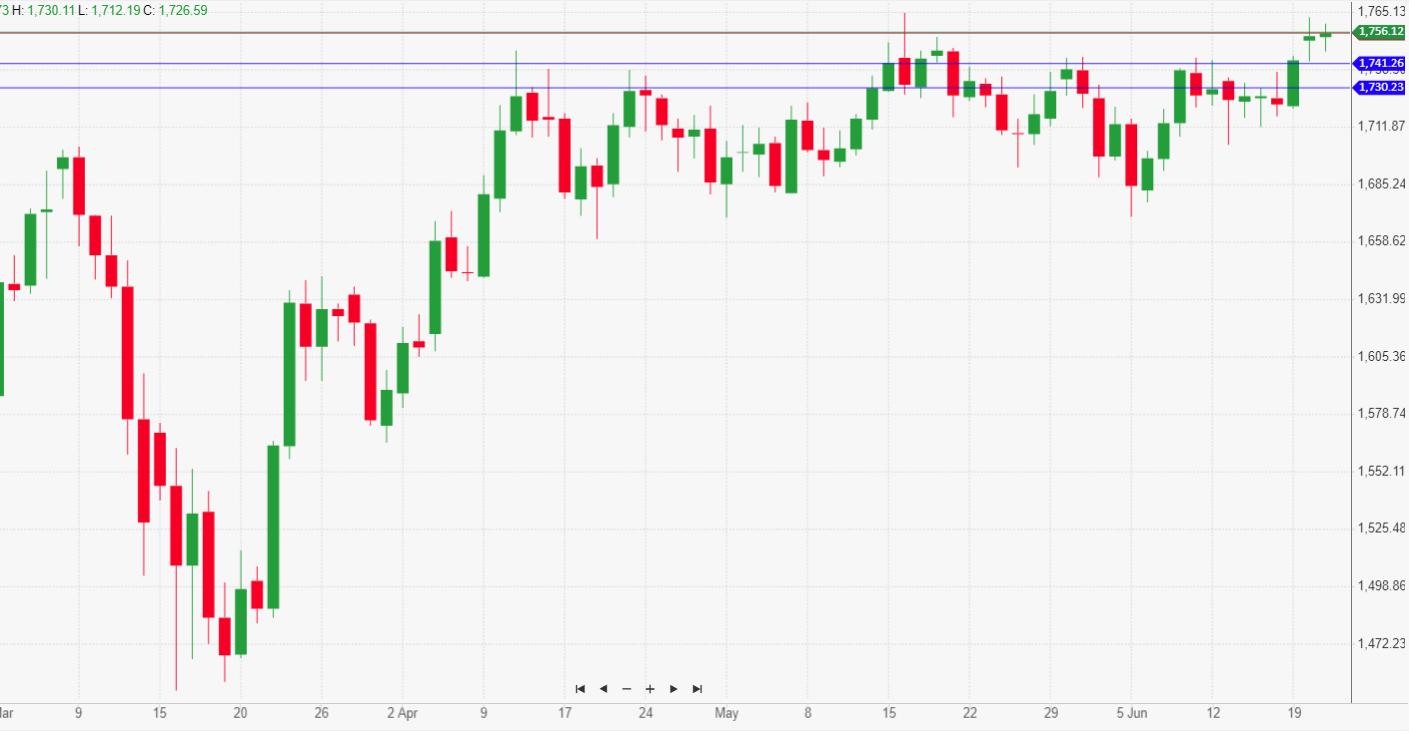Viewport: 1409px width, 731px height.
Task: Click the '12' date axis label
Action: 1213,714
